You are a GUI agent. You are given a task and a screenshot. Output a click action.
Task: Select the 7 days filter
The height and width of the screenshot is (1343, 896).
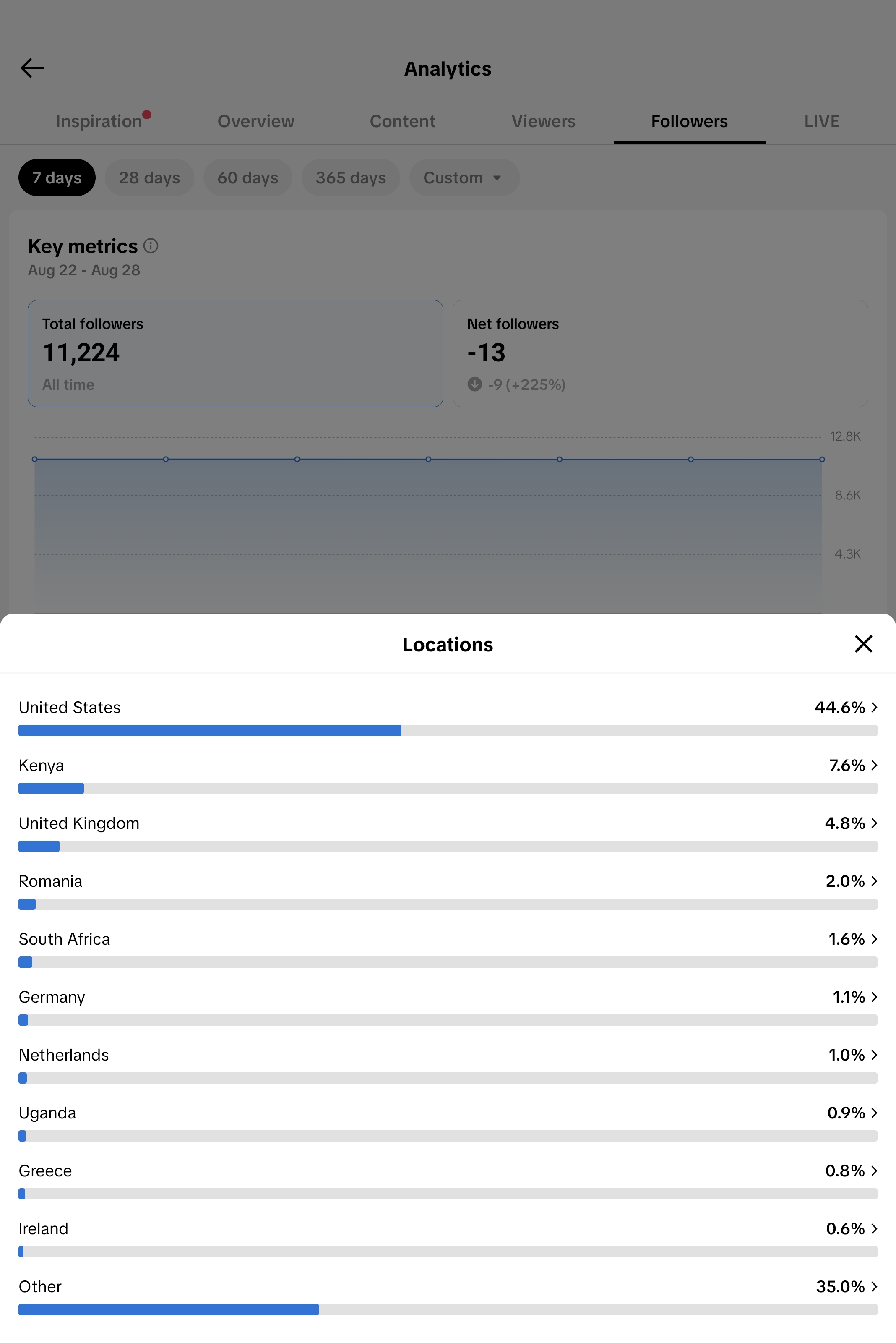tap(57, 178)
